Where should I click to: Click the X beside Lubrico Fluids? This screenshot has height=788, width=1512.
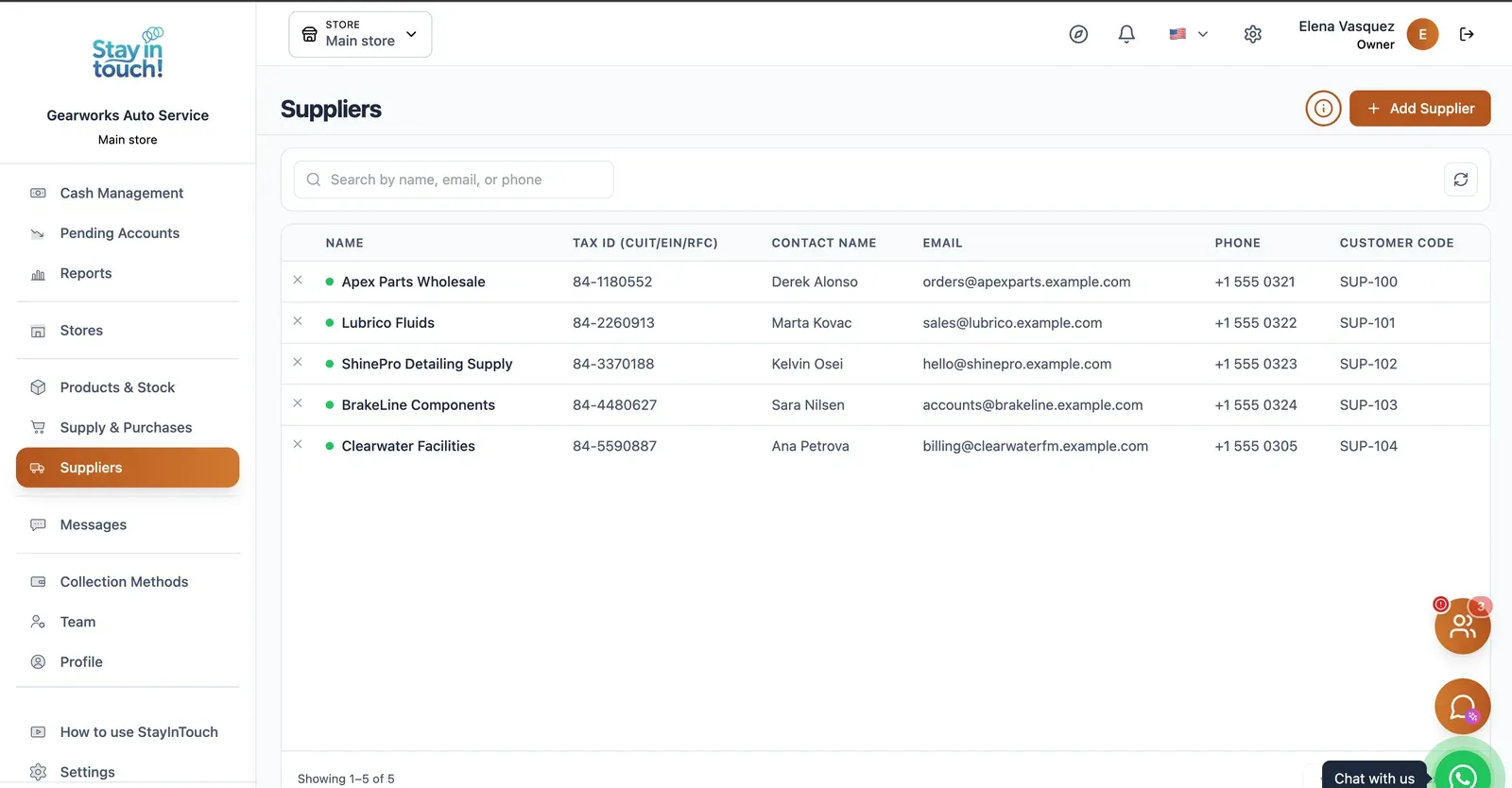coord(298,321)
